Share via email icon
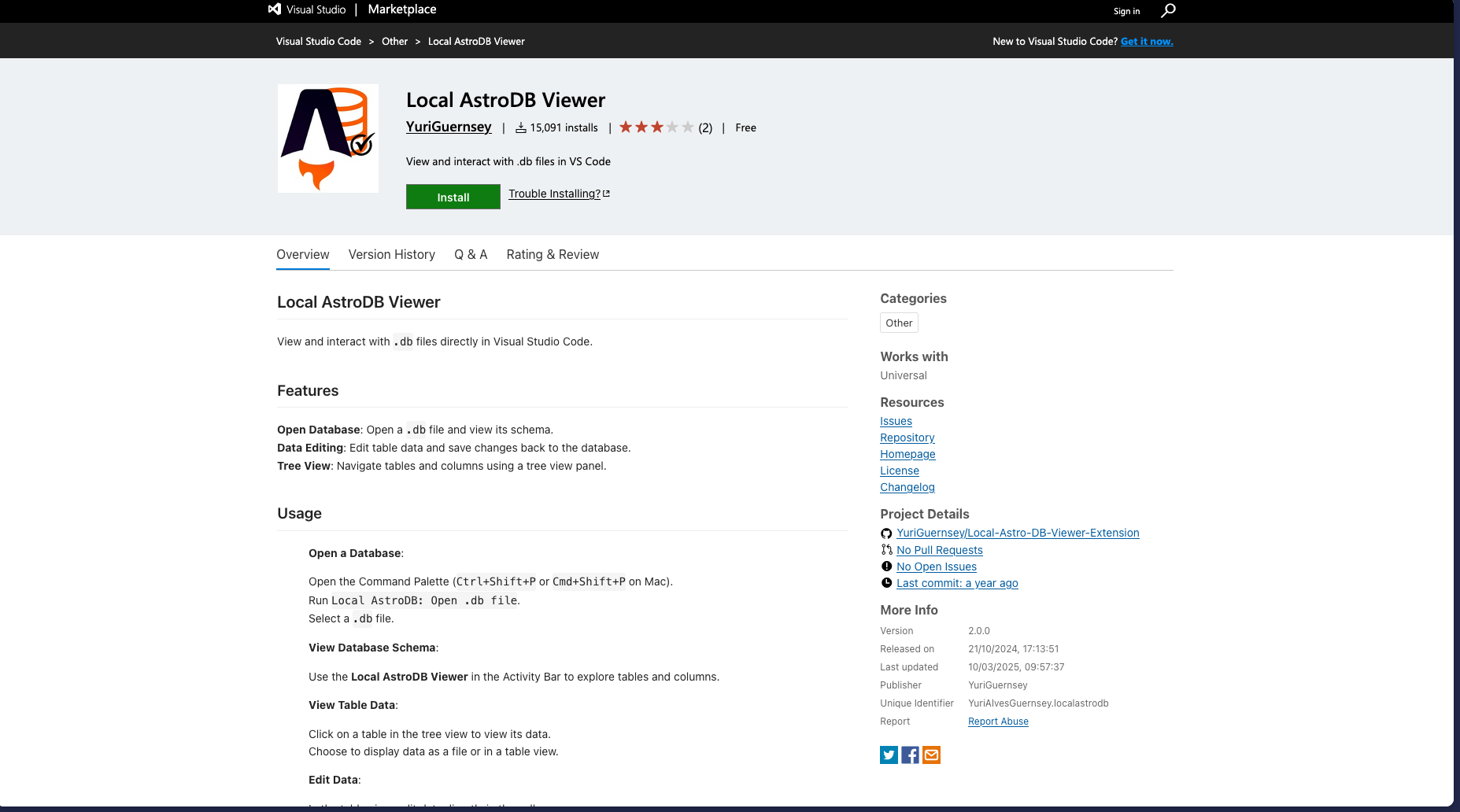The height and width of the screenshot is (812, 1460). point(931,755)
